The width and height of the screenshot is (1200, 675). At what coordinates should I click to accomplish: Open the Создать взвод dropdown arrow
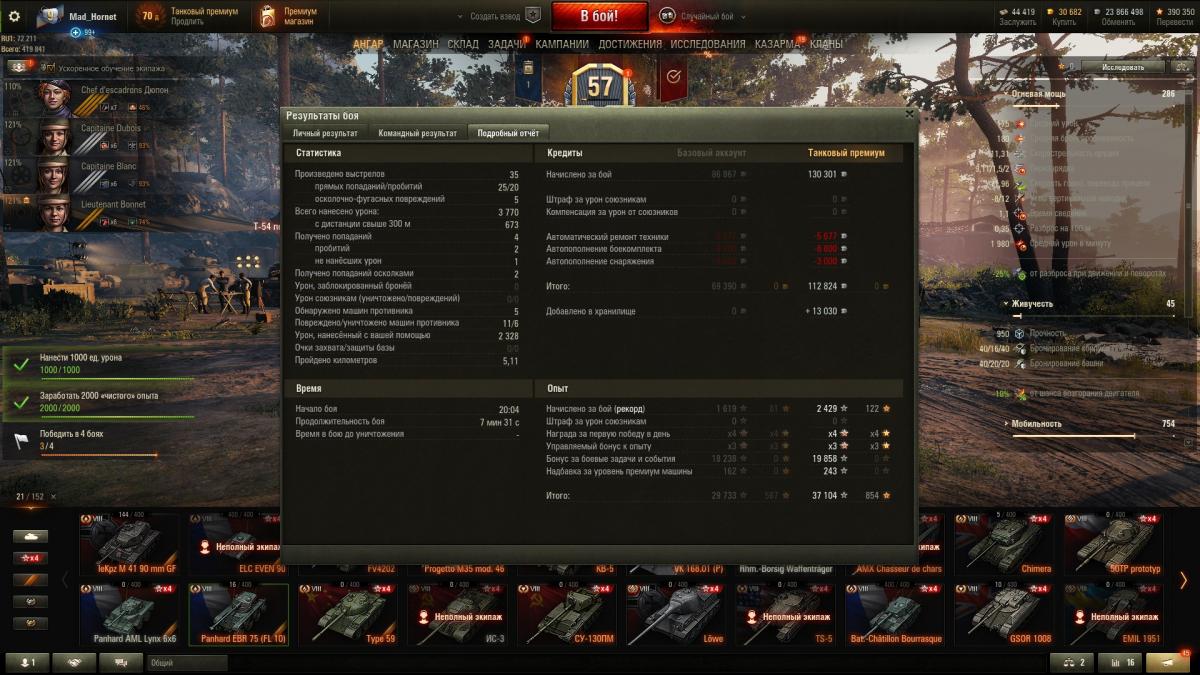coord(461,17)
